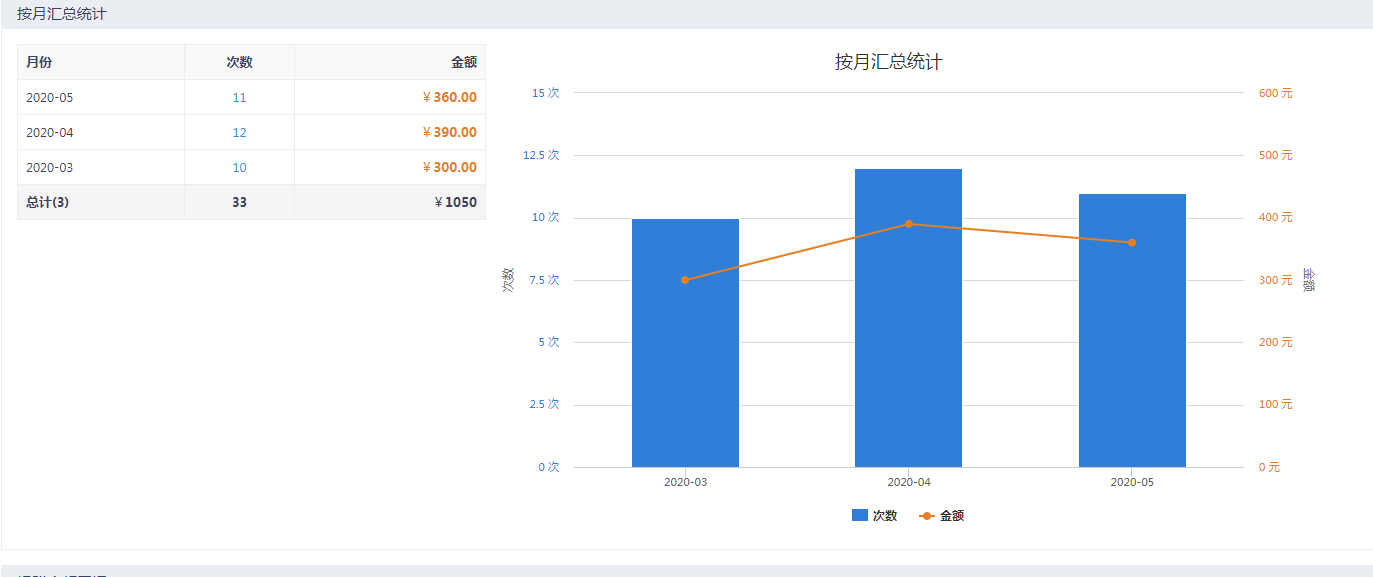Toggle the 金额 legend series
Screen dimensions: 1373x577
[942, 516]
